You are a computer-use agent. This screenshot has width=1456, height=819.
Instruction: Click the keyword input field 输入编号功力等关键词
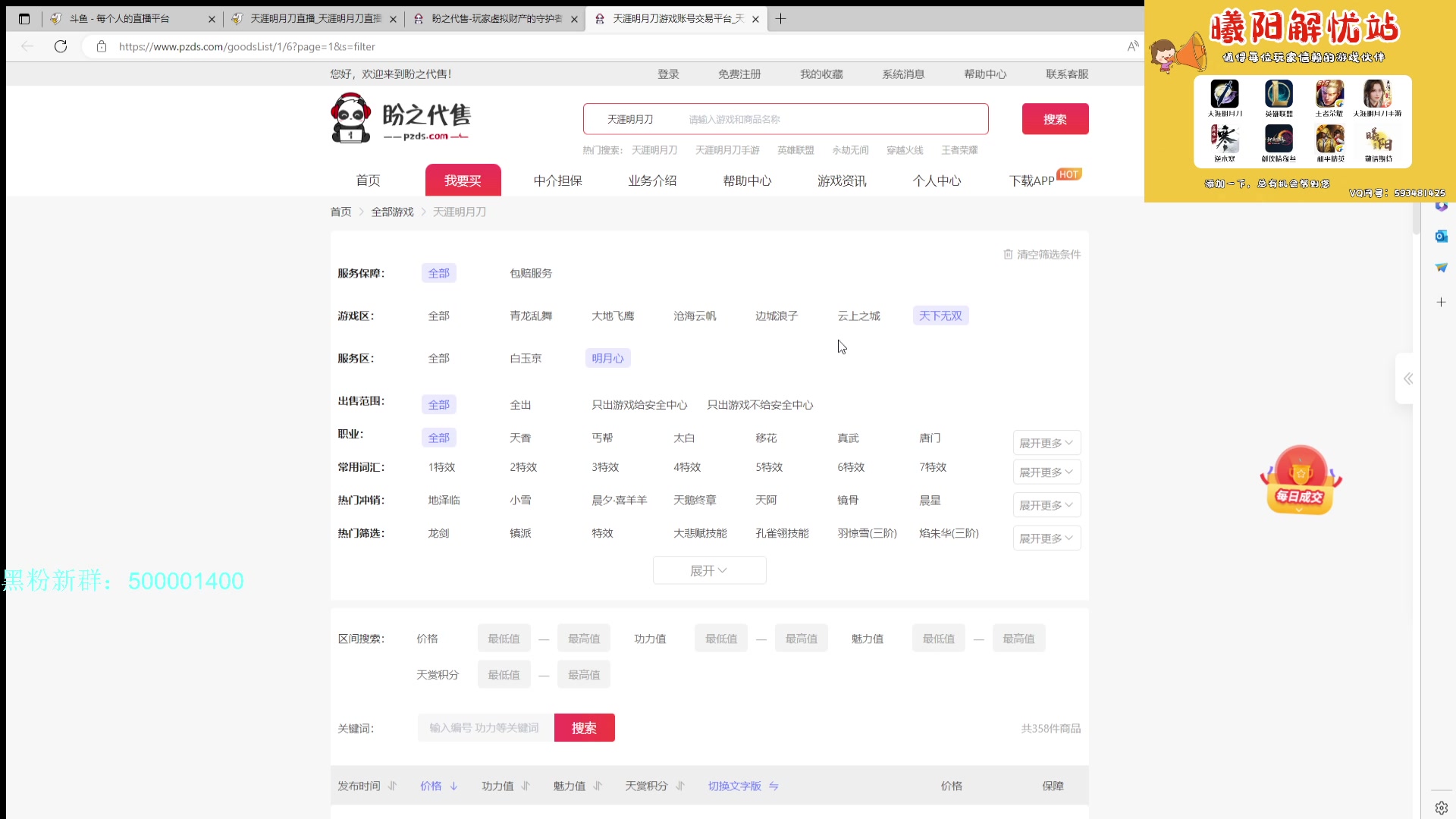click(x=484, y=727)
